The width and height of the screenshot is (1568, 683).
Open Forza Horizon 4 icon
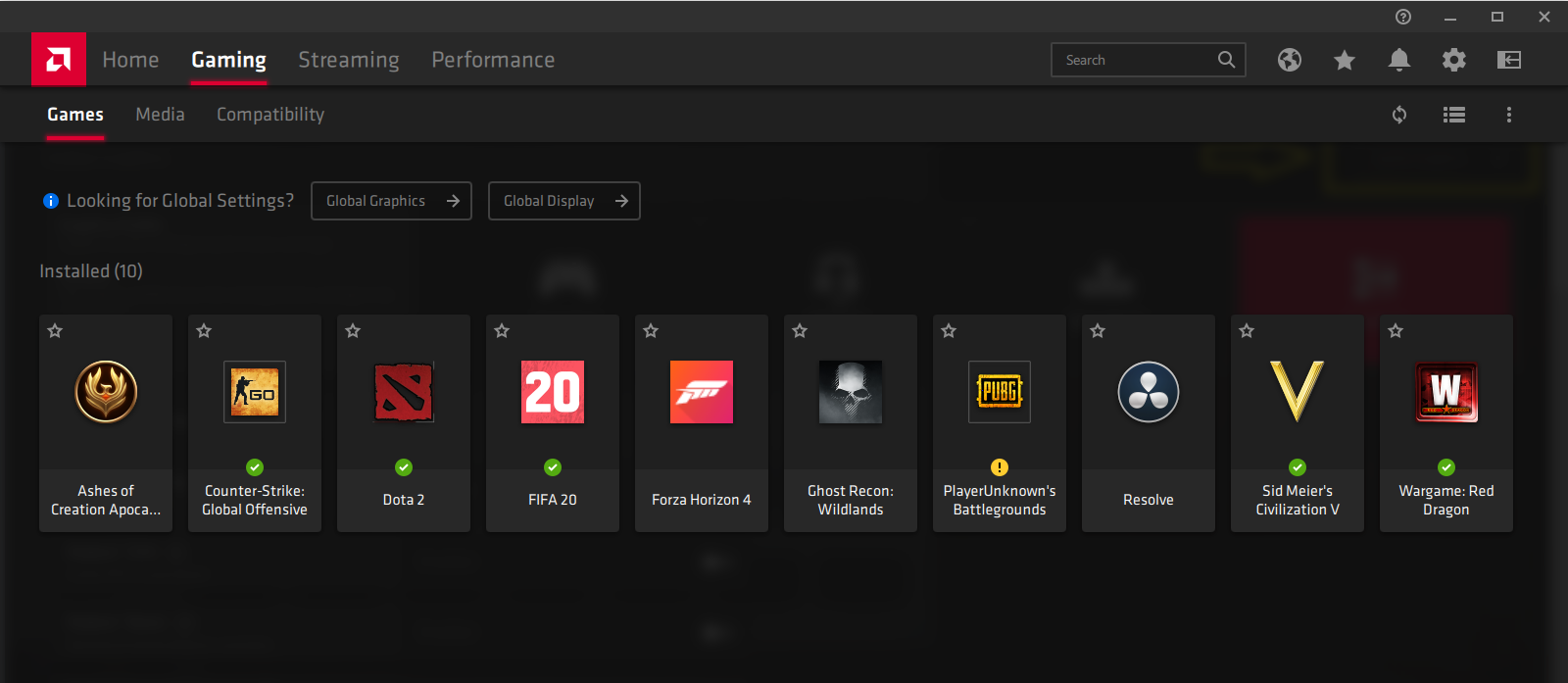[x=702, y=392]
